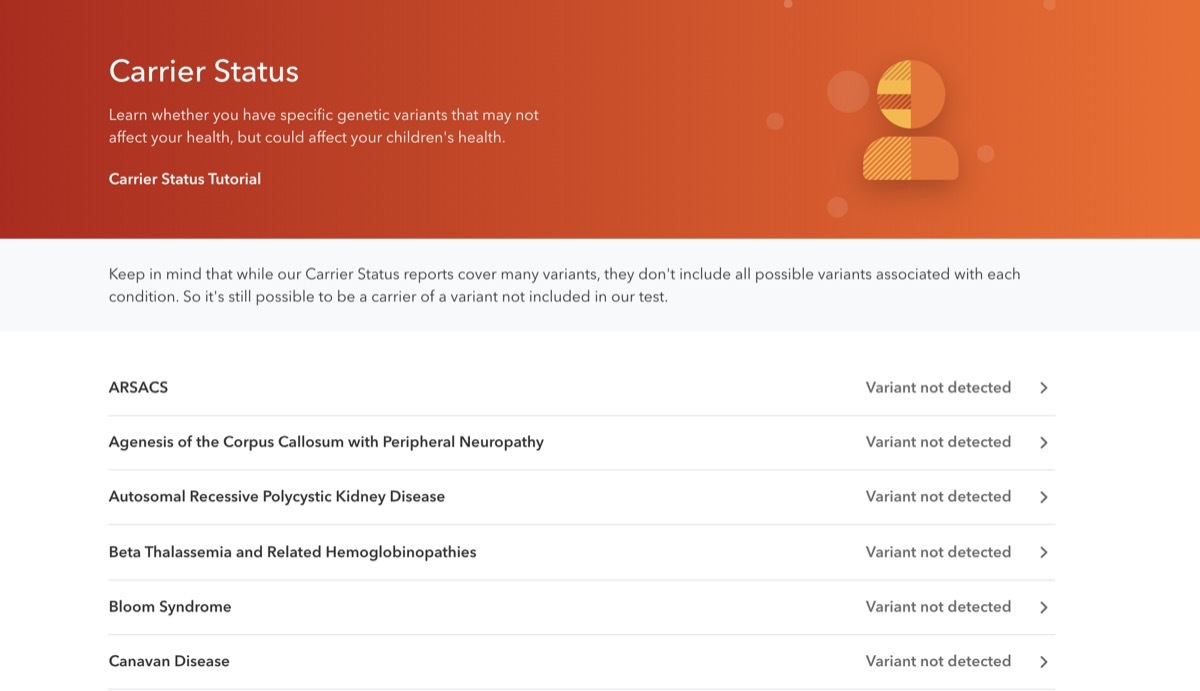Expand the ARSACS report row chevron
This screenshot has width=1200, height=691.
1043,388
